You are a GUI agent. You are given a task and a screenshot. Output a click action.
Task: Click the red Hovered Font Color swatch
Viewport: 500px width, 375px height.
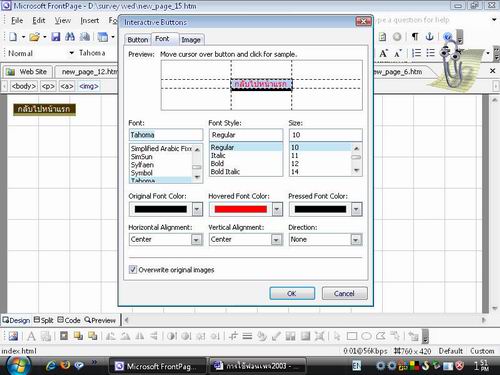click(241, 209)
